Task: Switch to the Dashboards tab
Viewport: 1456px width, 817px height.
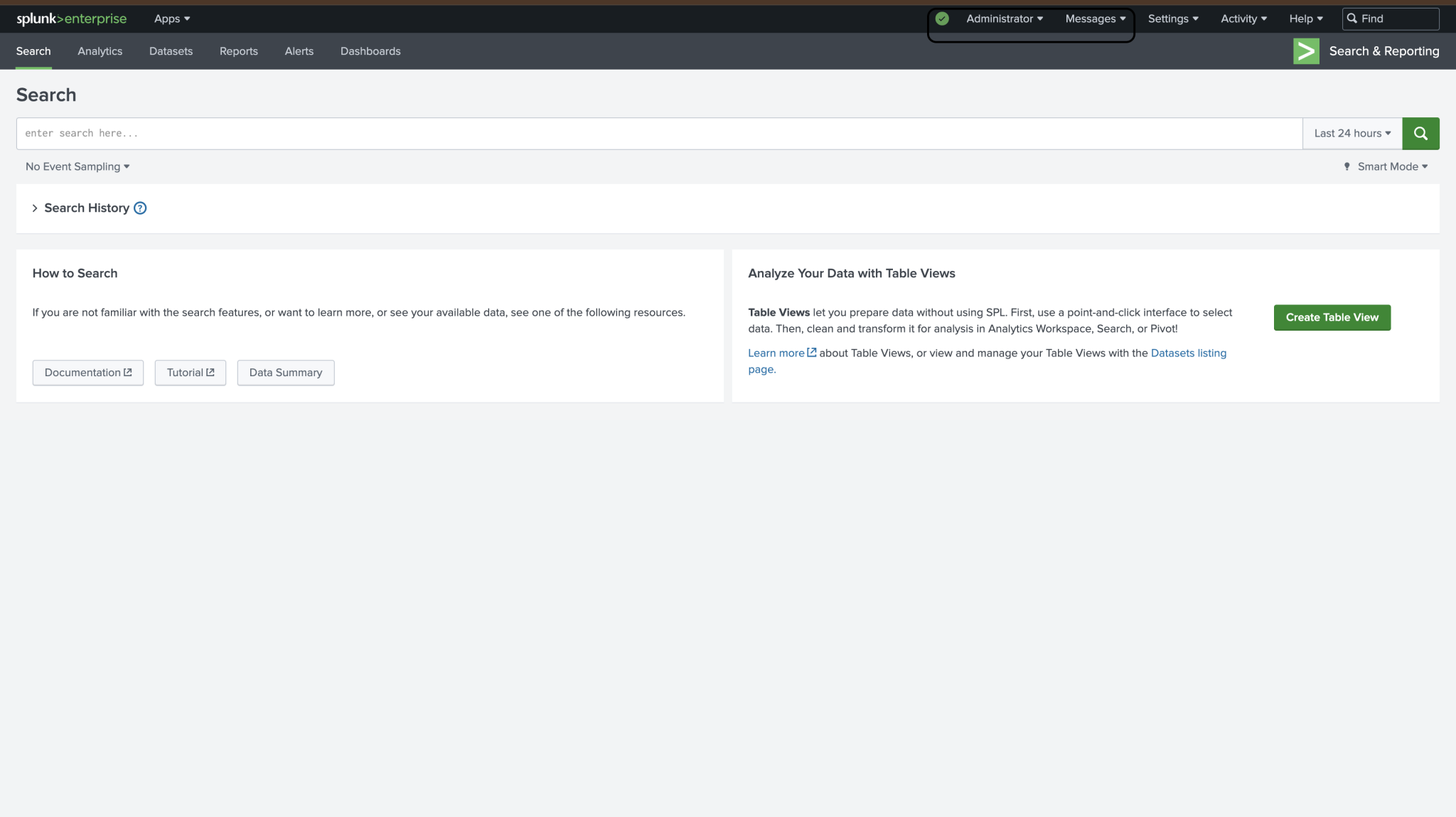Action: 370,50
